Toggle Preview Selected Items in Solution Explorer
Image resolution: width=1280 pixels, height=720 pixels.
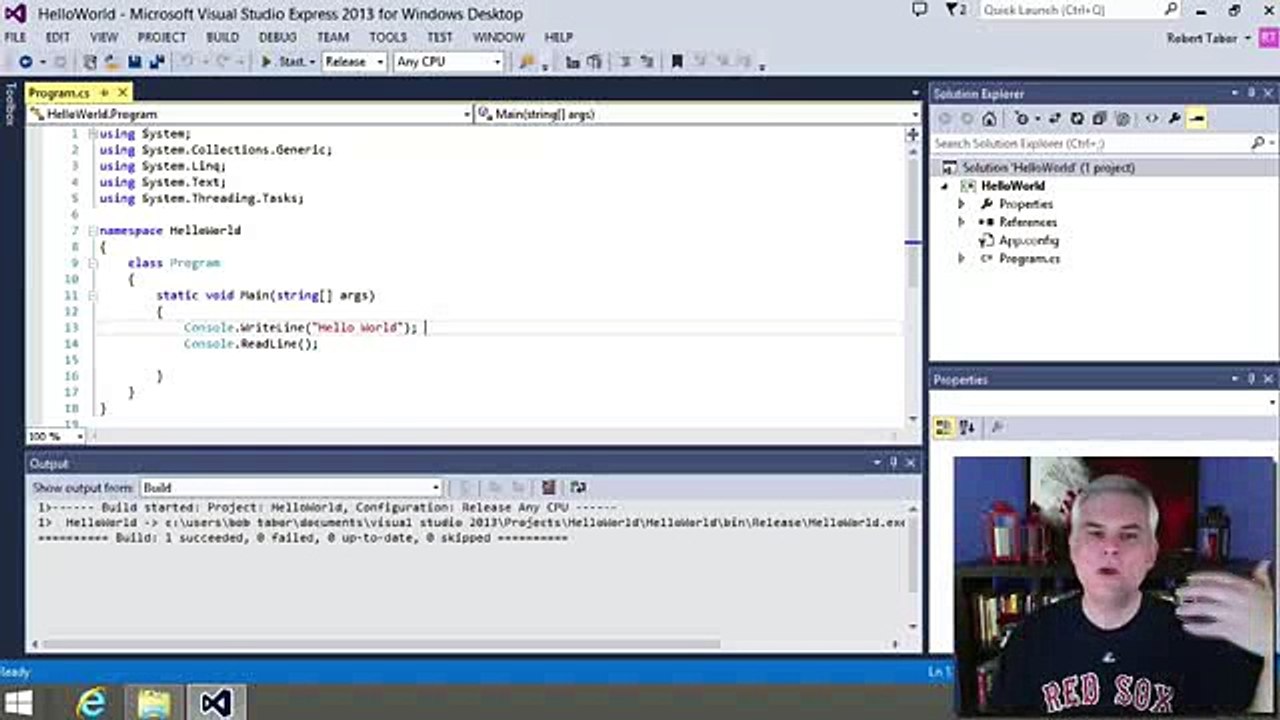[1197, 119]
